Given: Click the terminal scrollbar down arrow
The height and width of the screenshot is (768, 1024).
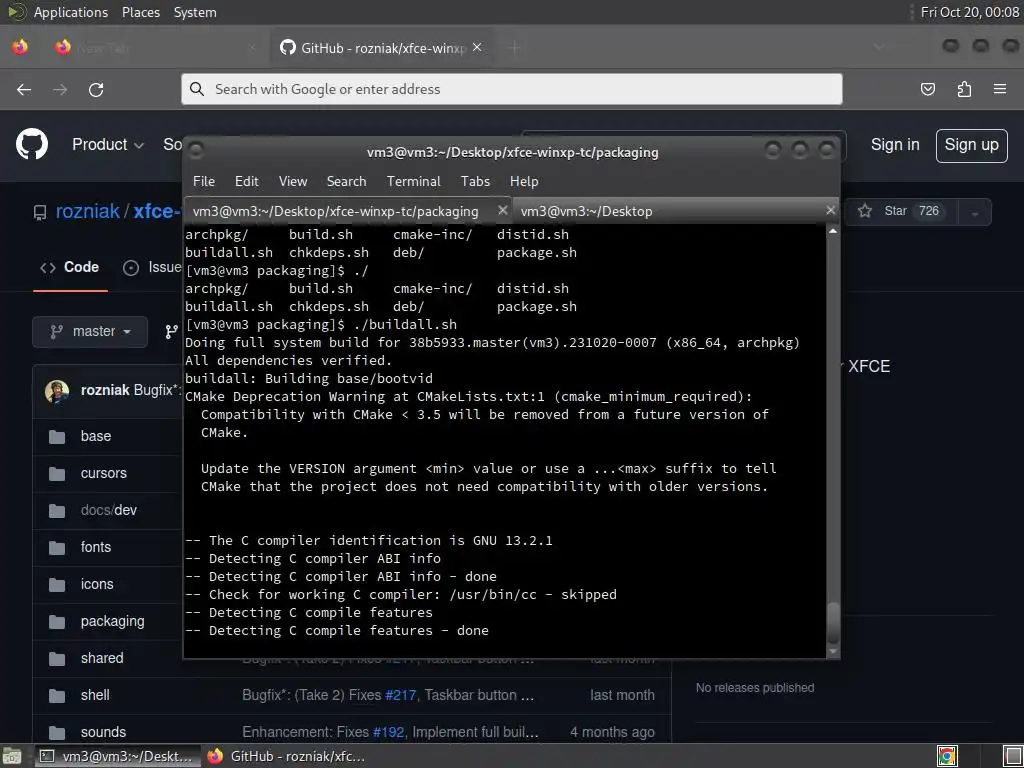Looking at the screenshot, I should (833, 651).
